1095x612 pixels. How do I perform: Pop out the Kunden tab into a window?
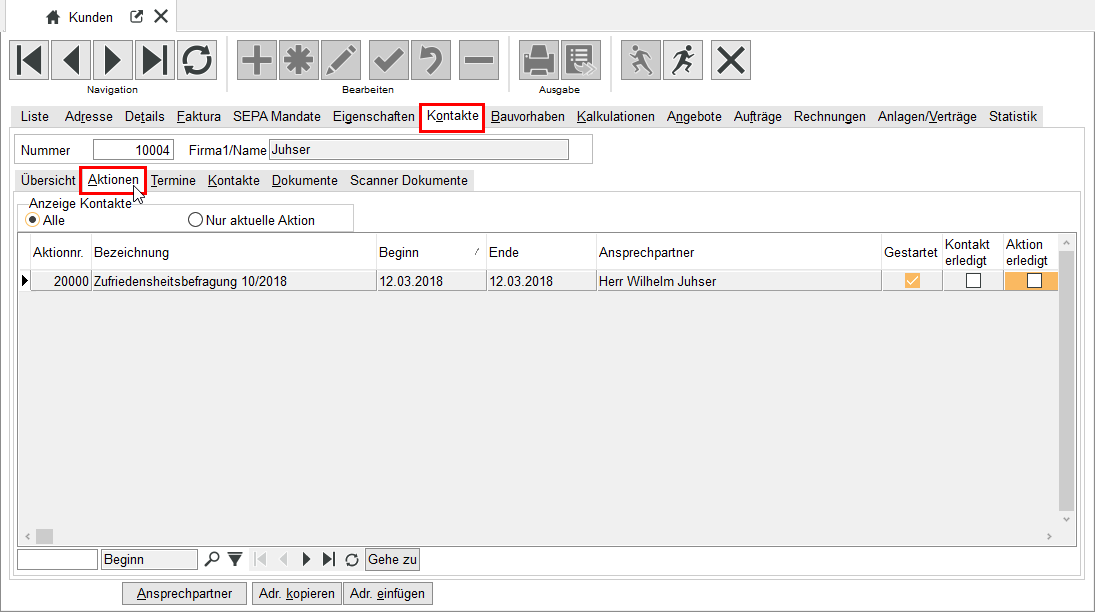(x=137, y=17)
